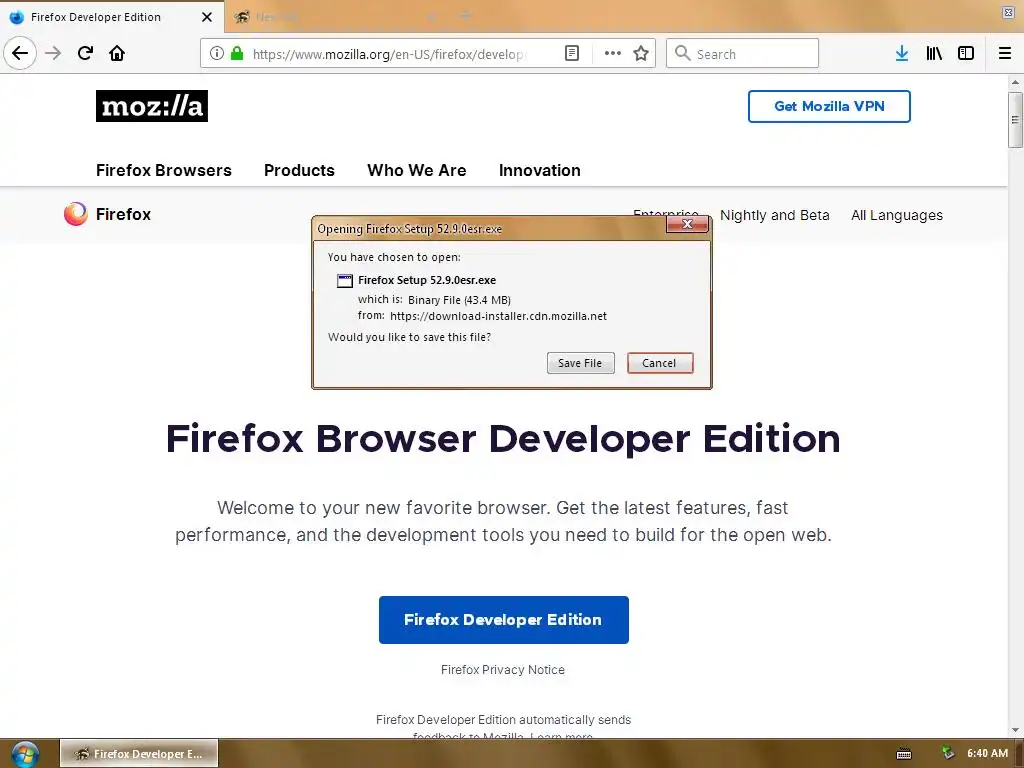Bookmark this page with the star
1024x768 pixels.
tap(641, 53)
